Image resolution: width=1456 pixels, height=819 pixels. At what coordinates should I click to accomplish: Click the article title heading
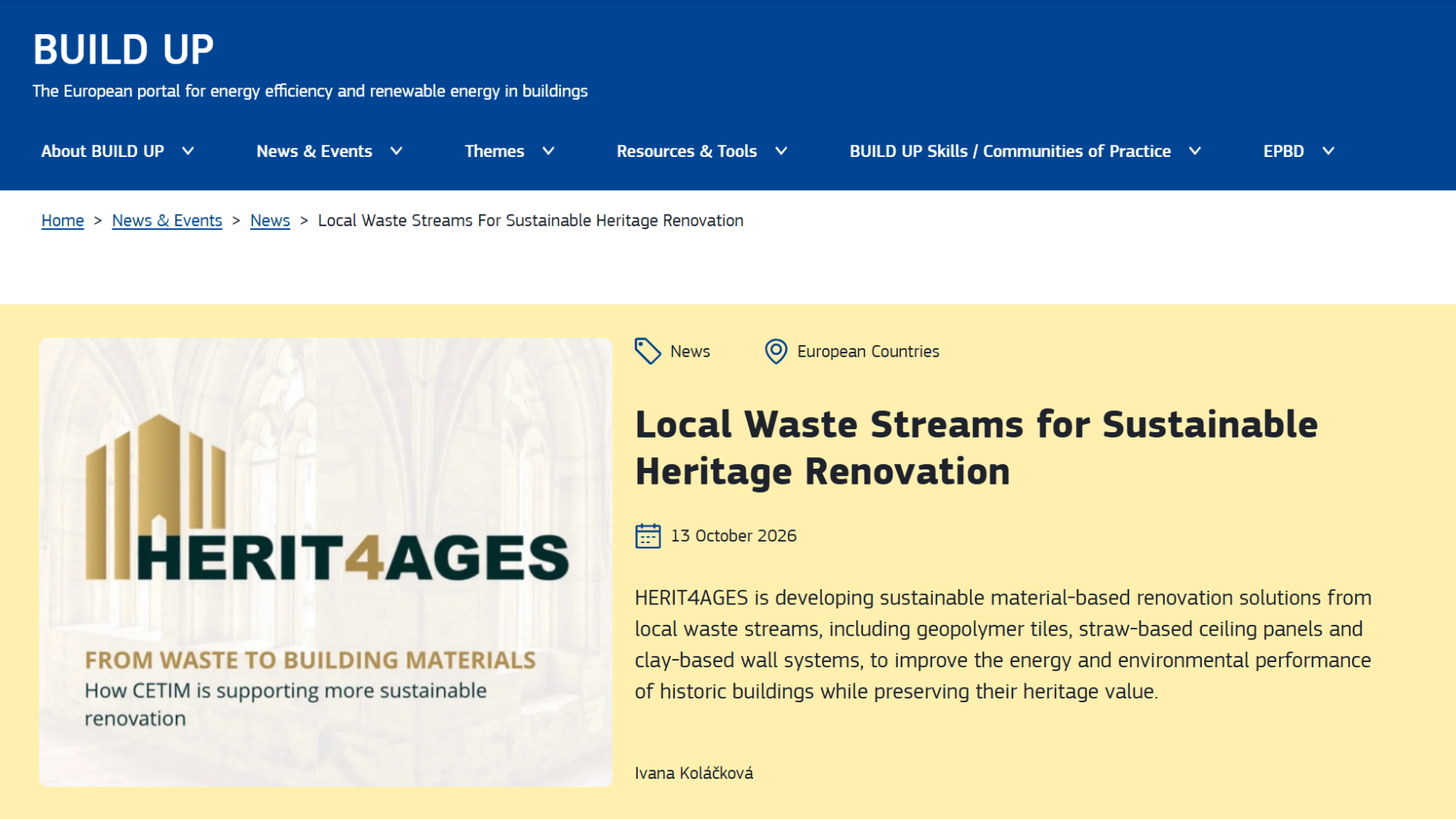point(976,447)
